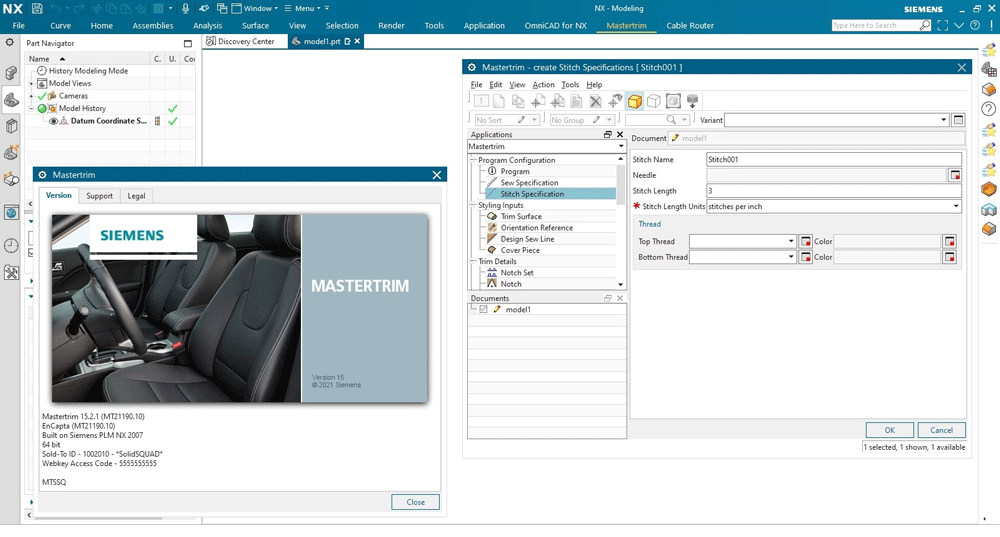
Task: Switch to the Legal tab in Mastertrim dialog
Action: [x=136, y=196]
